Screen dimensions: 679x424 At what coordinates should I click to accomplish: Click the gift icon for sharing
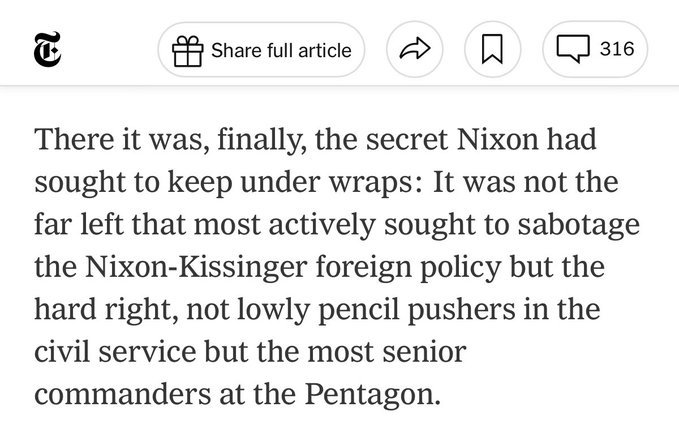188,50
